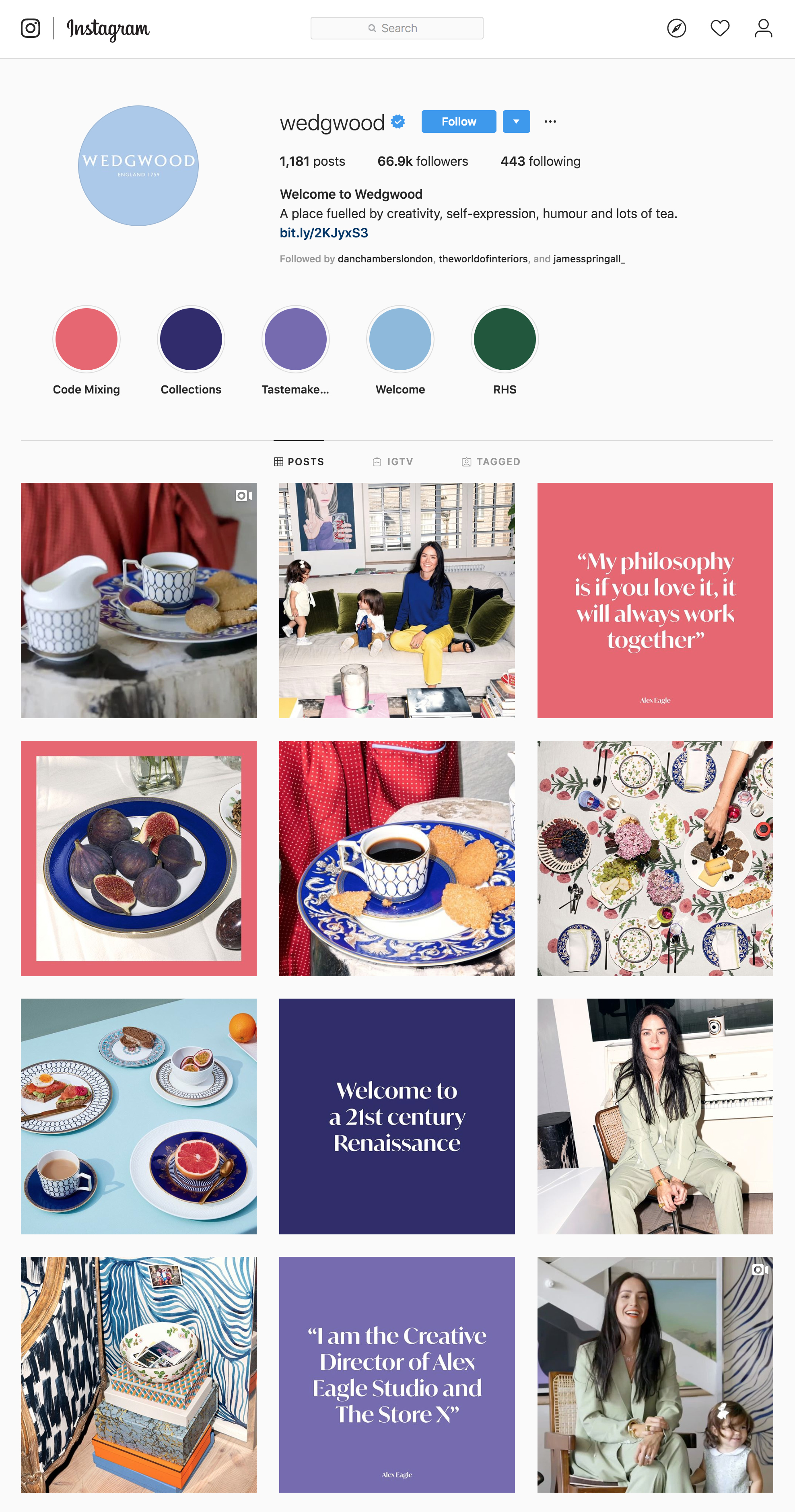Click the video icon on teacup post

(244, 496)
